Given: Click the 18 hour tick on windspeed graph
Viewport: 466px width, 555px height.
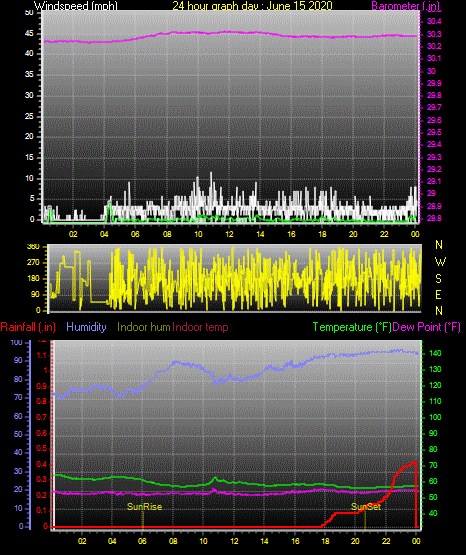Looking at the screenshot, I should coord(322,234).
